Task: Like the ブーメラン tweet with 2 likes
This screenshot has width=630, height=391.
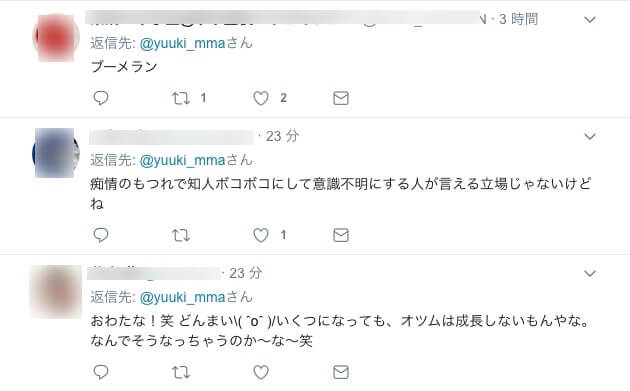Action: tap(261, 98)
